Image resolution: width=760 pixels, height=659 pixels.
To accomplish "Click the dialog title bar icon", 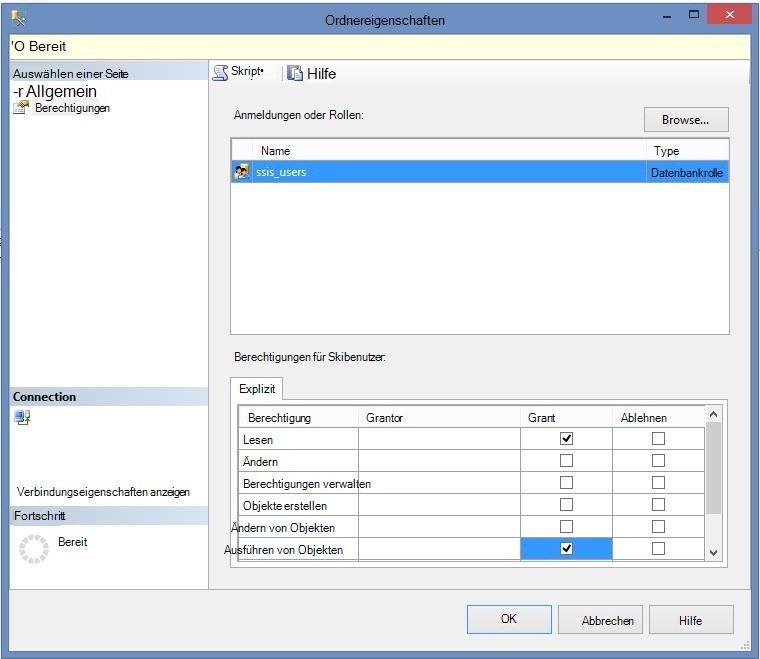I will [19, 18].
